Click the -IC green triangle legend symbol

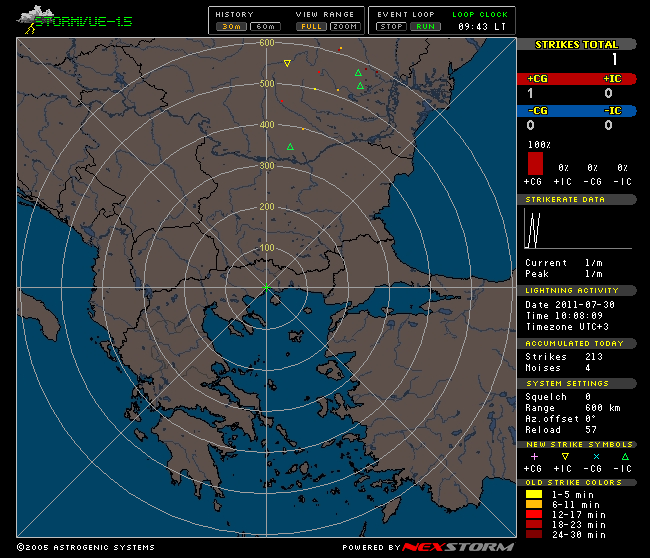pyautogui.click(x=625, y=456)
